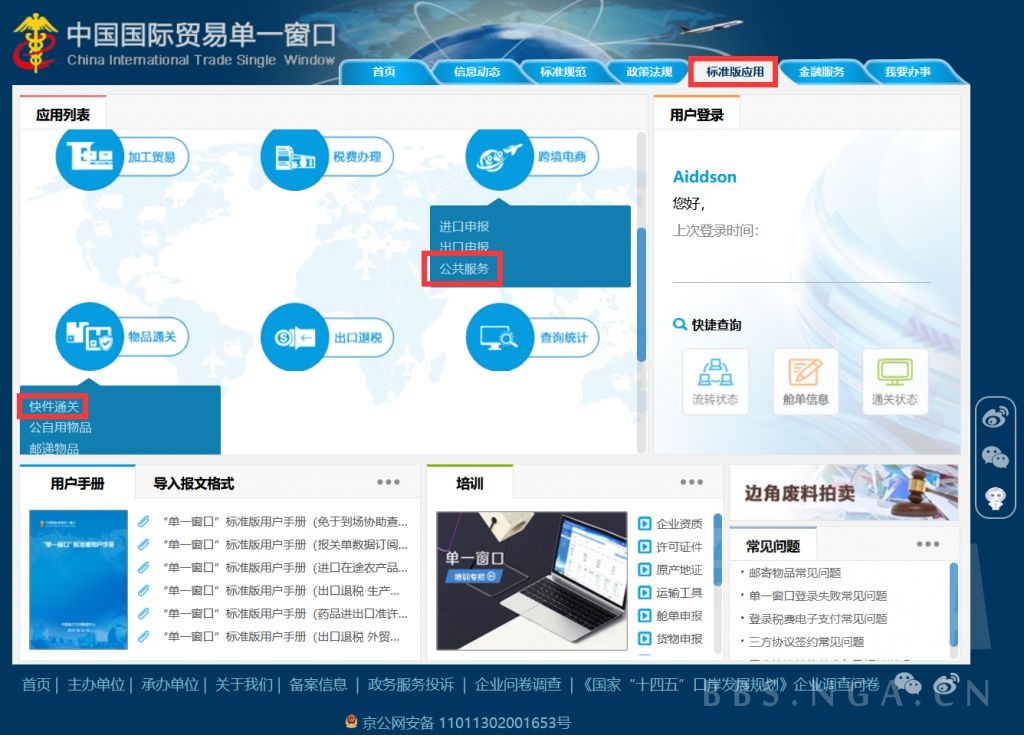Image resolution: width=1024 pixels, height=735 pixels.
Task: Switch to the 用户手册 tab
Action: click(77, 483)
